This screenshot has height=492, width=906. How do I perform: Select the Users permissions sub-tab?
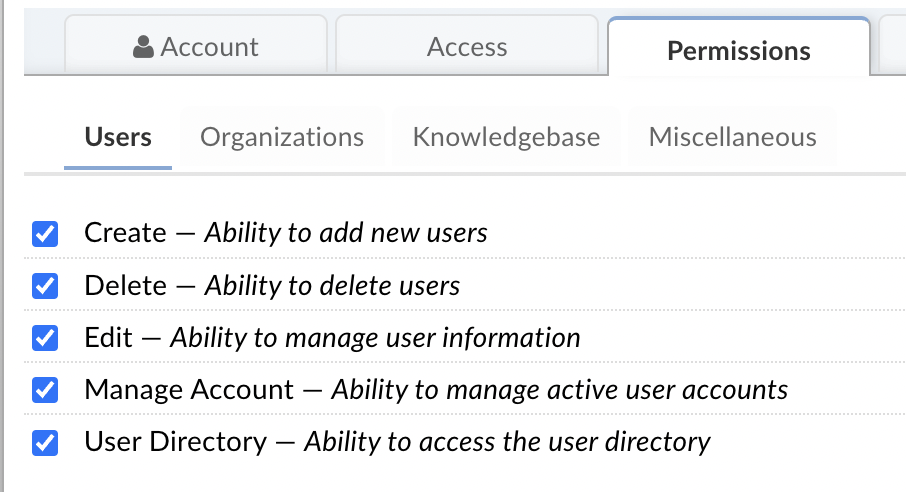pos(118,137)
